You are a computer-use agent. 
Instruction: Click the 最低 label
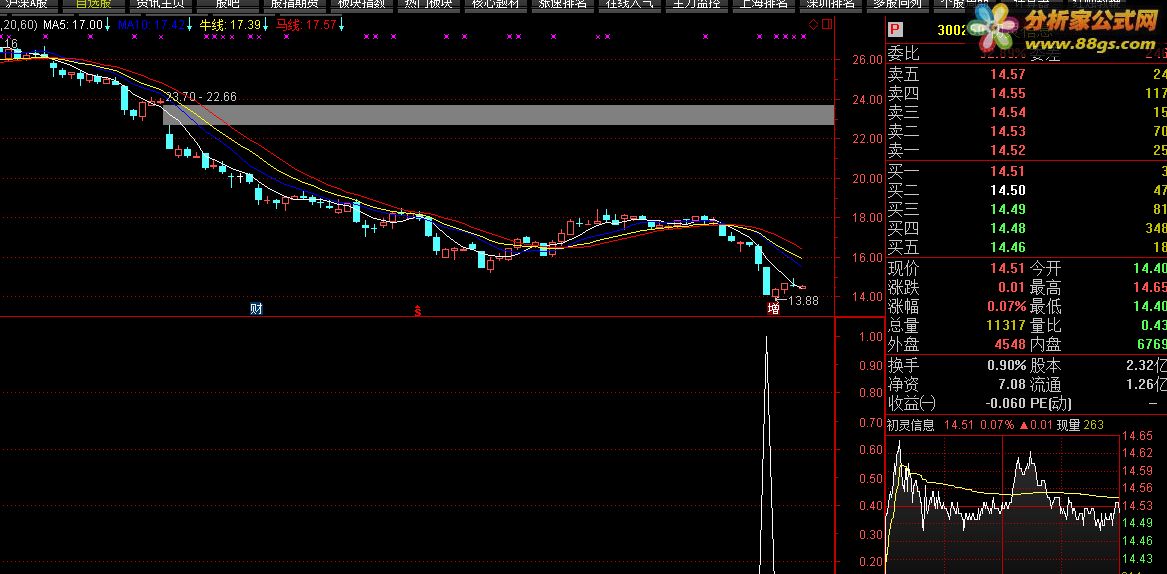pyautogui.click(x=1046, y=307)
